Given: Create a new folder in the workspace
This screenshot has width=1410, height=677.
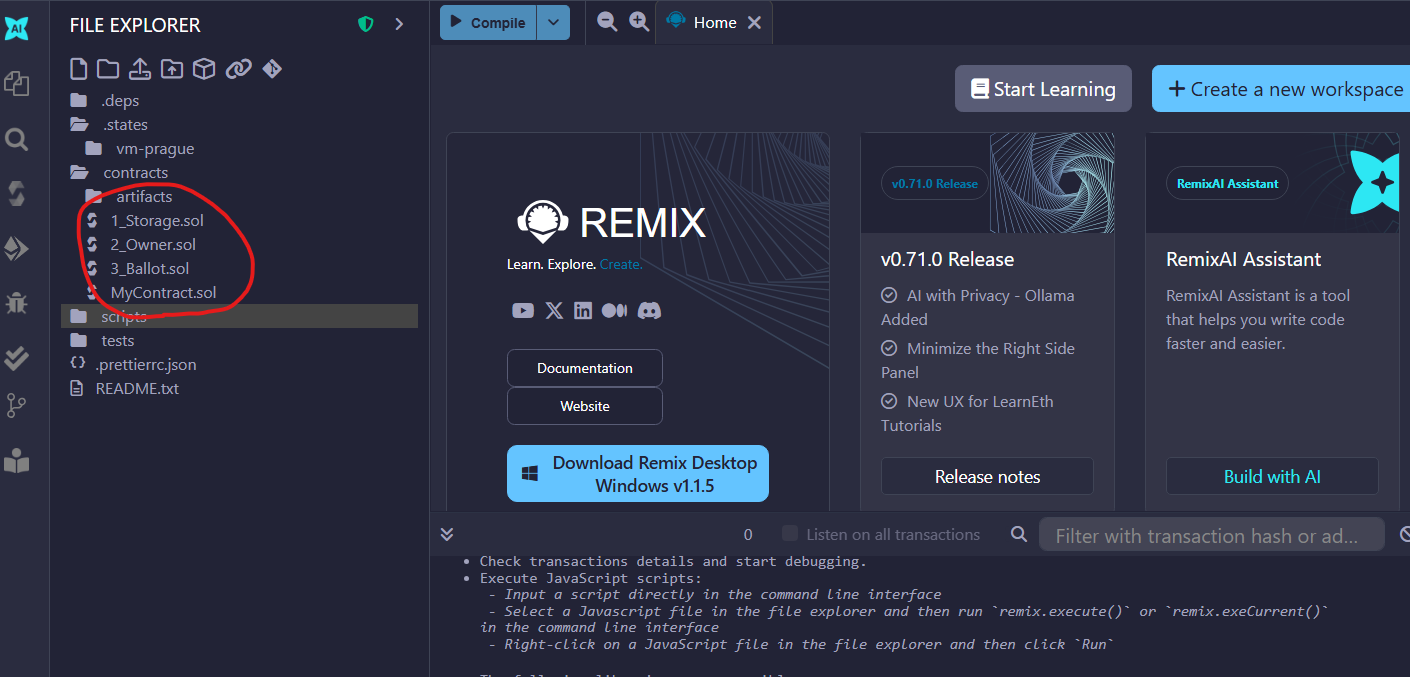Looking at the screenshot, I should tap(108, 68).
